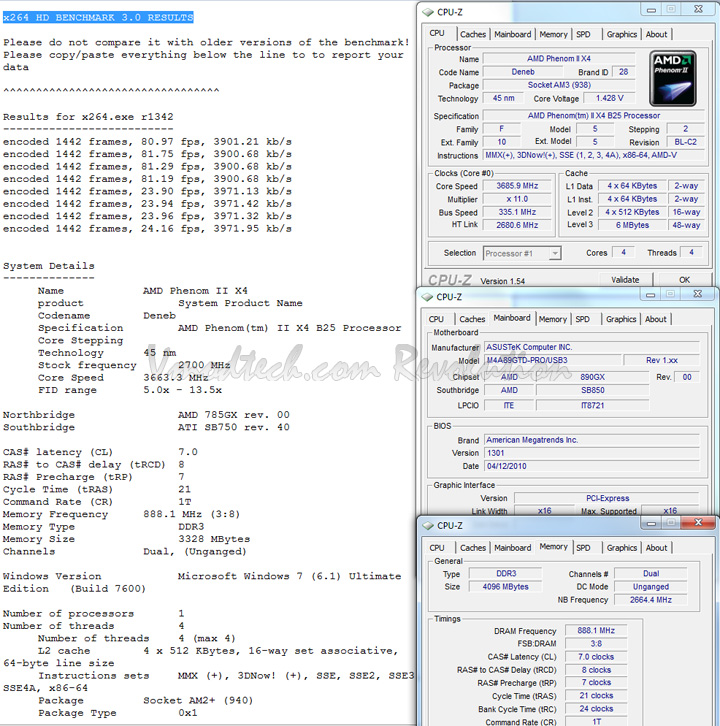The height and width of the screenshot is (726, 720).
Task: Click the AMD Phenom II processor logo
Action: 673,79
